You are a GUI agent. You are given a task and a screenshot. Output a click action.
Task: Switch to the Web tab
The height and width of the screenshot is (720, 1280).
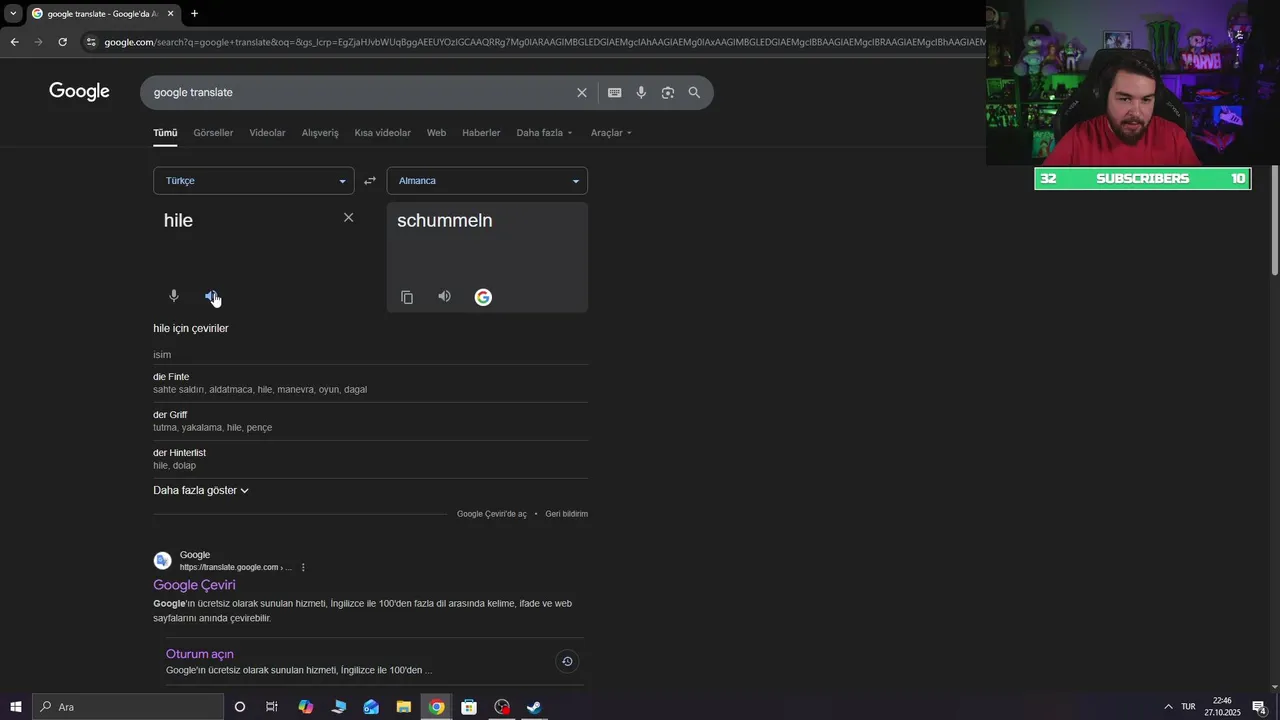436,133
